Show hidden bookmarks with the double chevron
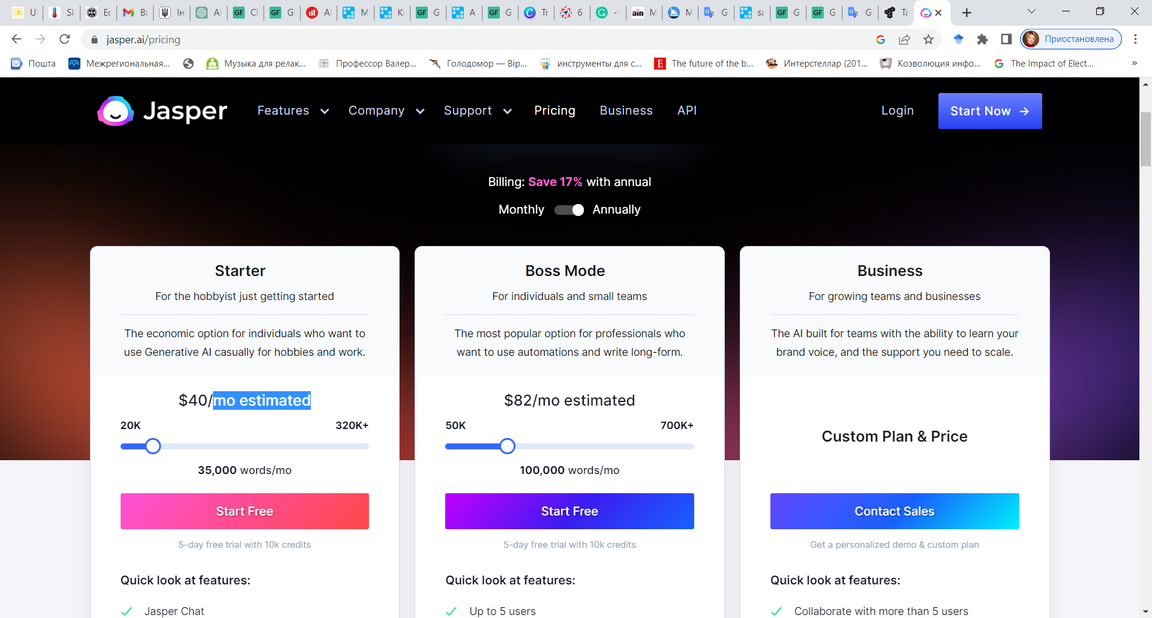The width and height of the screenshot is (1152, 618). (1134, 64)
